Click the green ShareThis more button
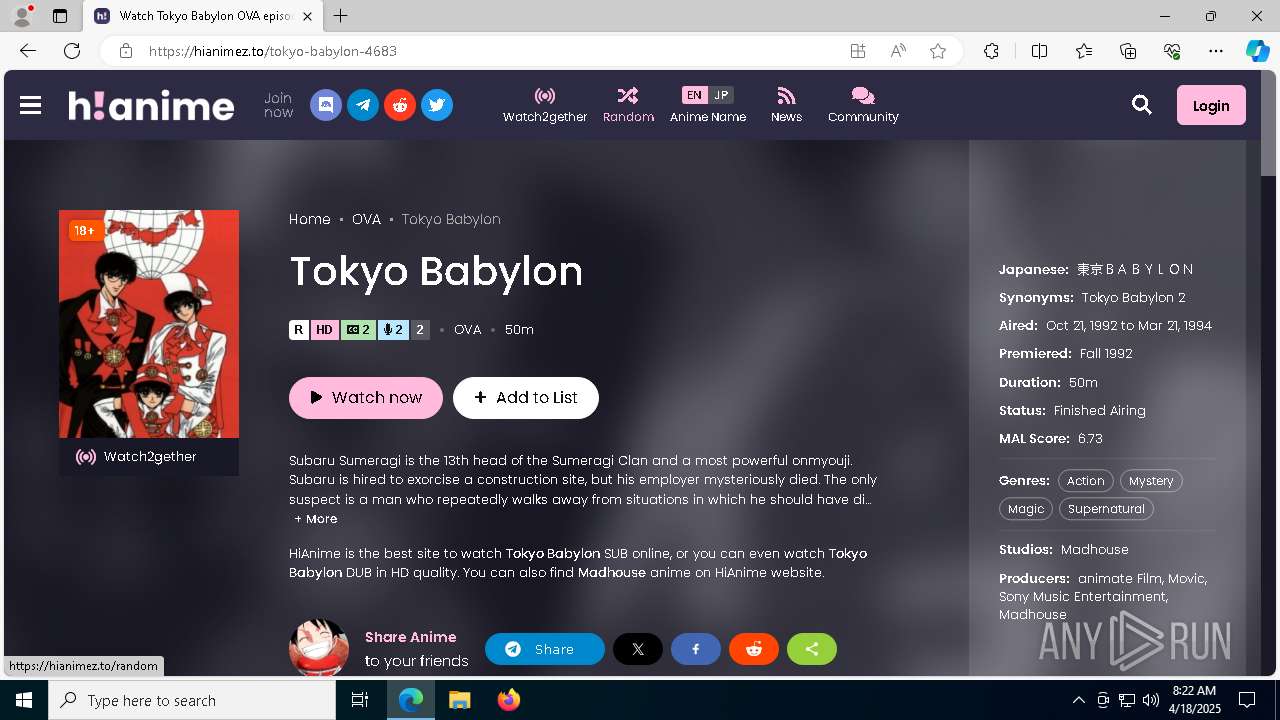The width and height of the screenshot is (1280, 720). [812, 649]
